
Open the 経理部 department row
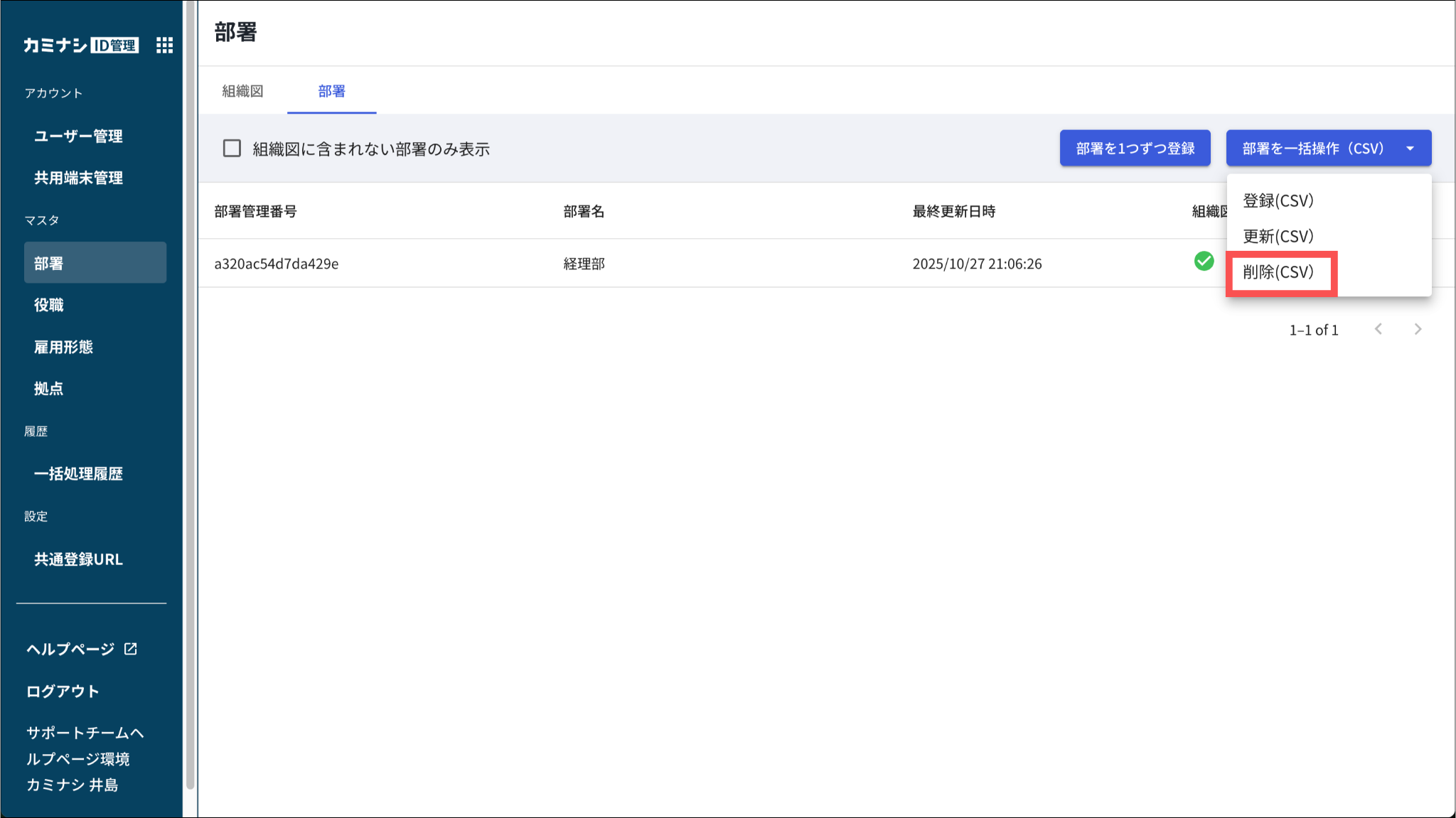point(584,264)
